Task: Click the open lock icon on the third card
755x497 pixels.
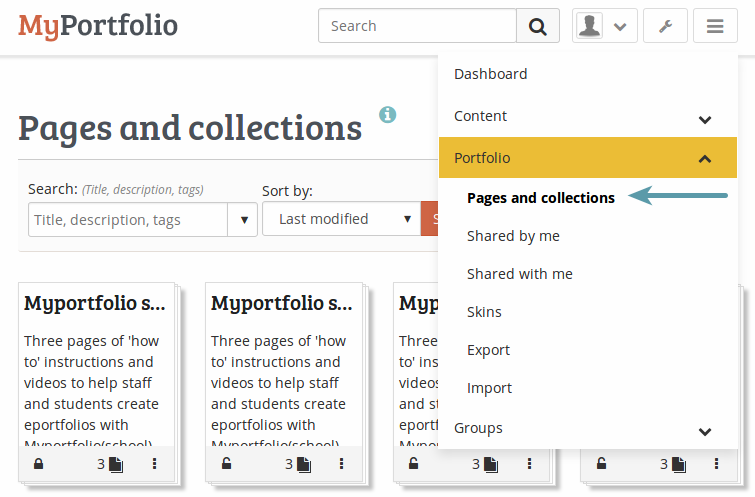Action: [414, 464]
